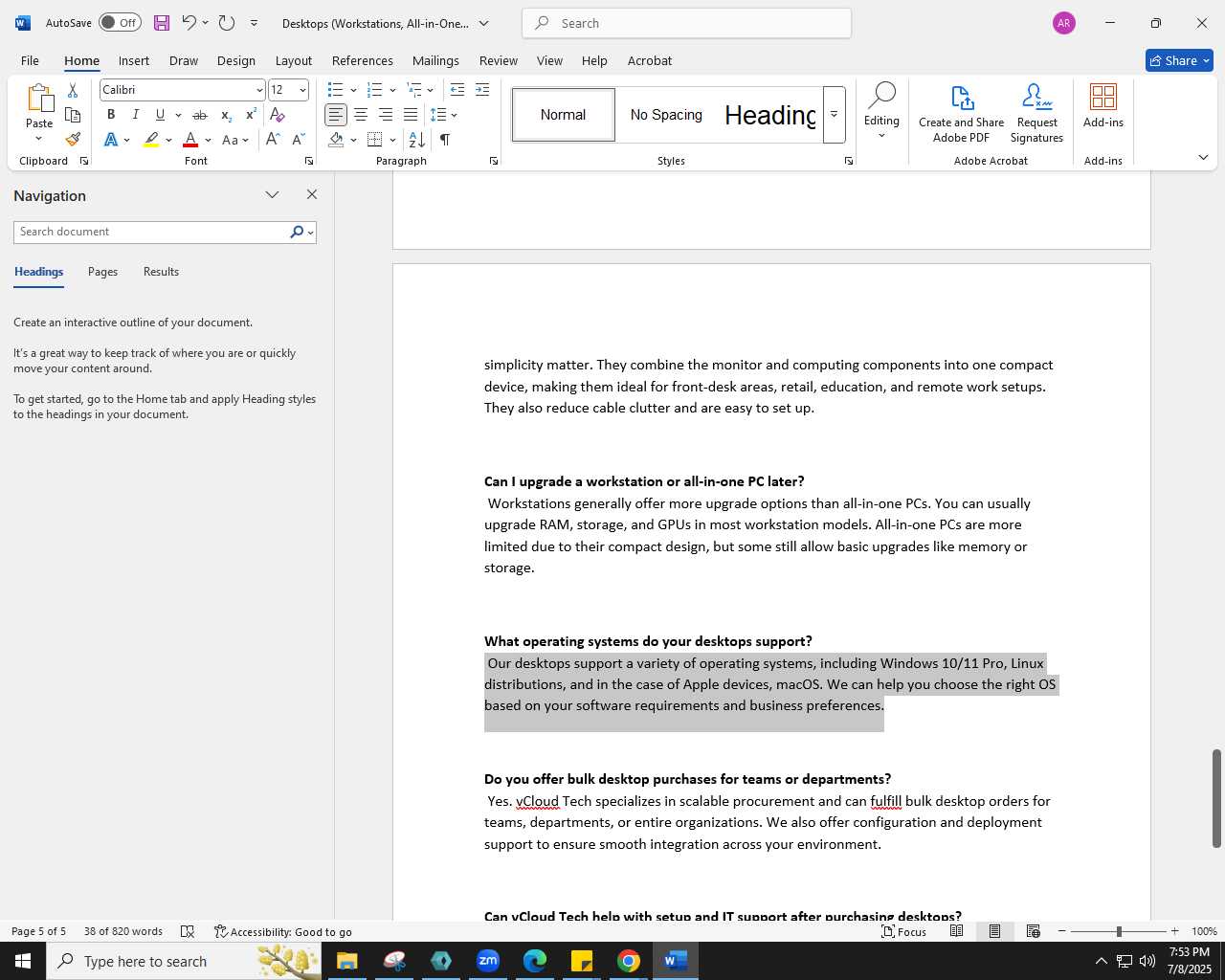This screenshot has width=1225, height=980.
Task: Open the Review ribbon tab
Action: click(499, 60)
